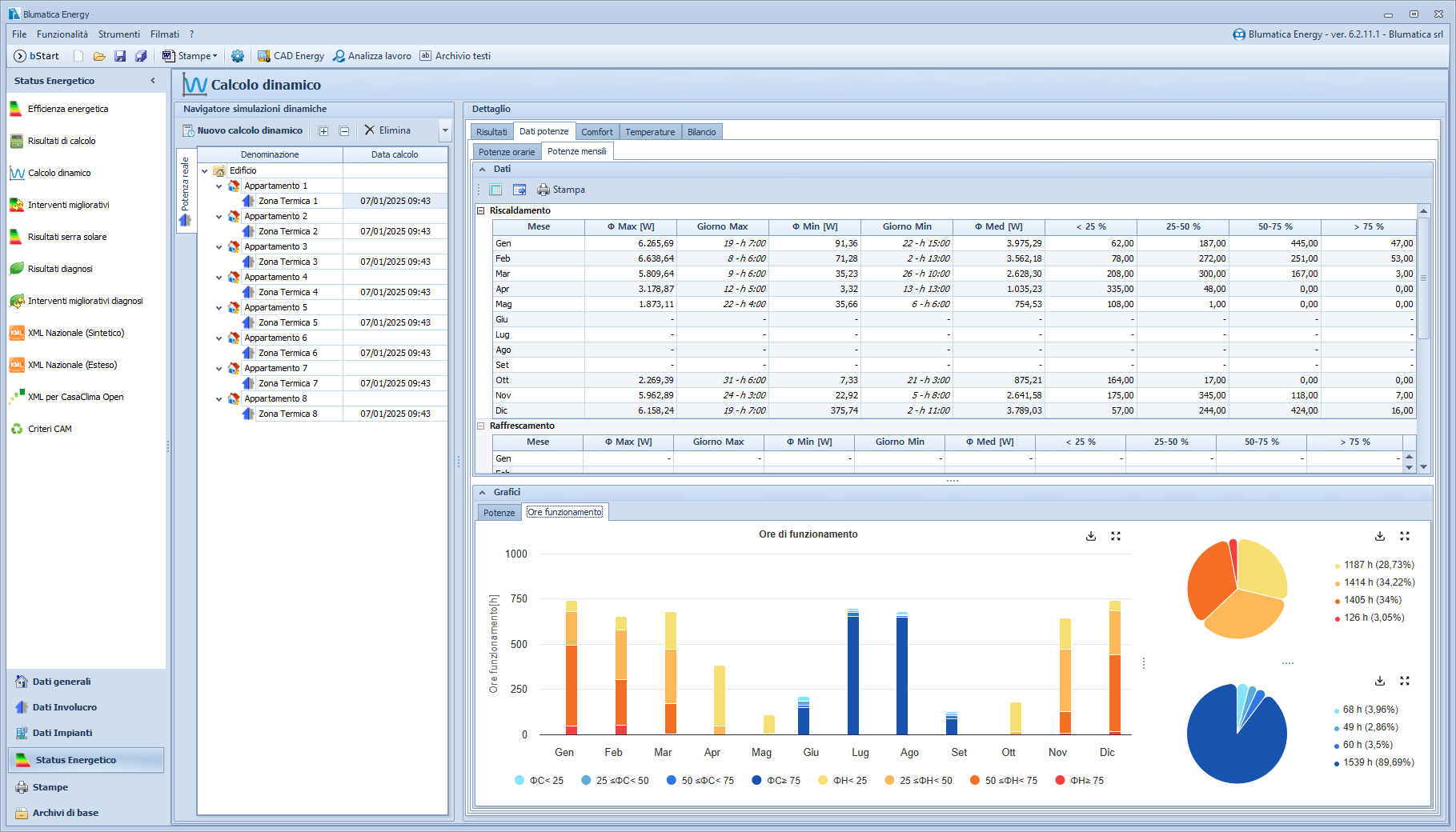Click the settings gear icon in toolbar
The image size is (1456, 832).
point(238,56)
